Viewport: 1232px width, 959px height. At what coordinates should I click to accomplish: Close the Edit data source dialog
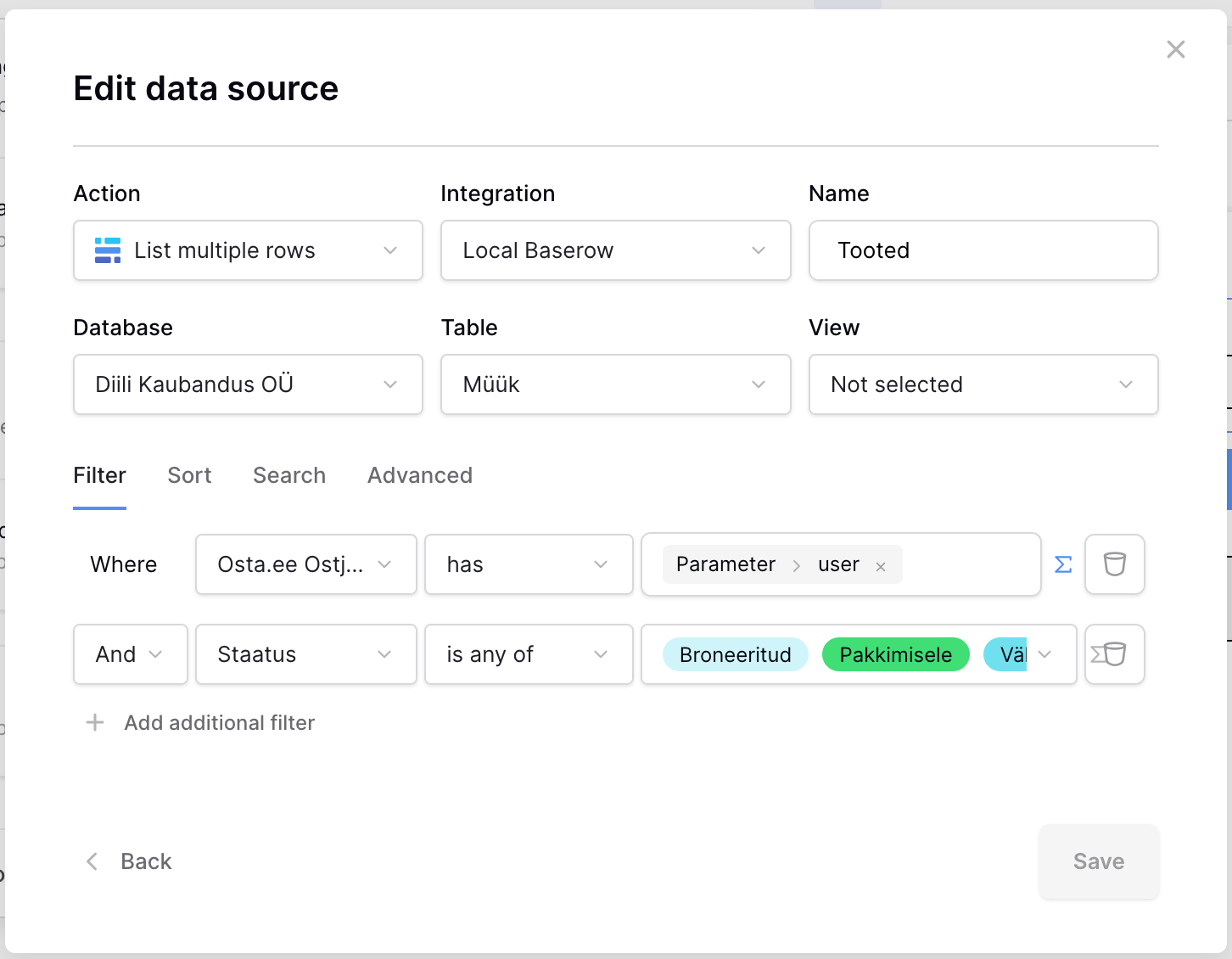pos(1175,49)
